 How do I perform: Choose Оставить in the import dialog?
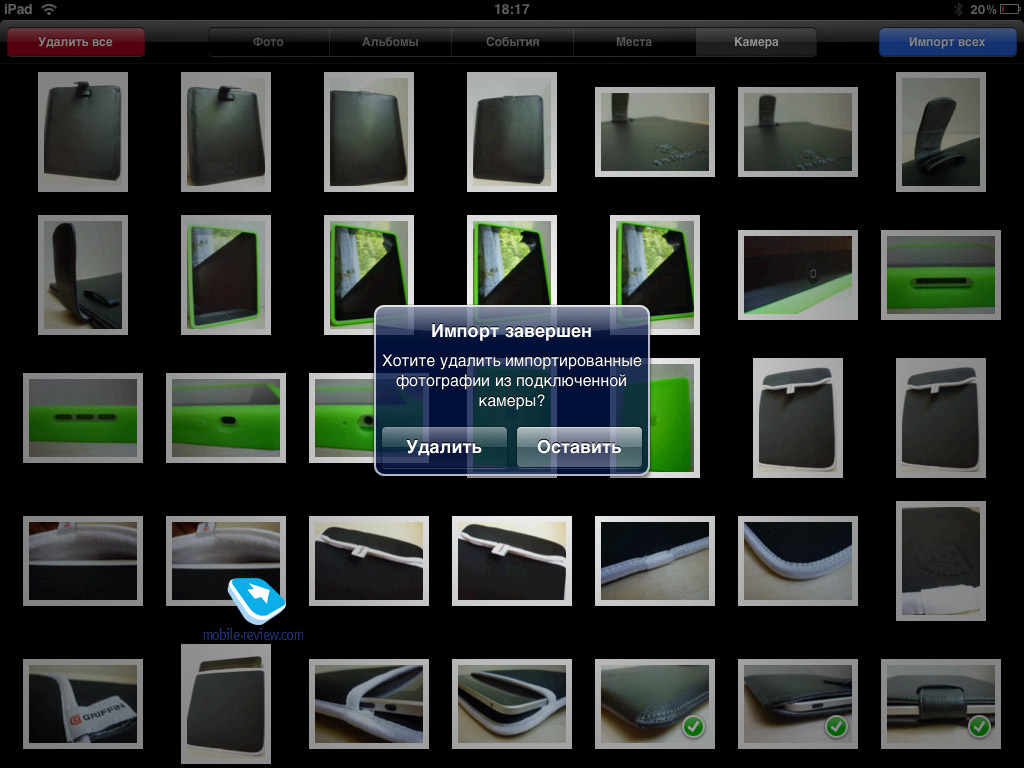coord(579,447)
